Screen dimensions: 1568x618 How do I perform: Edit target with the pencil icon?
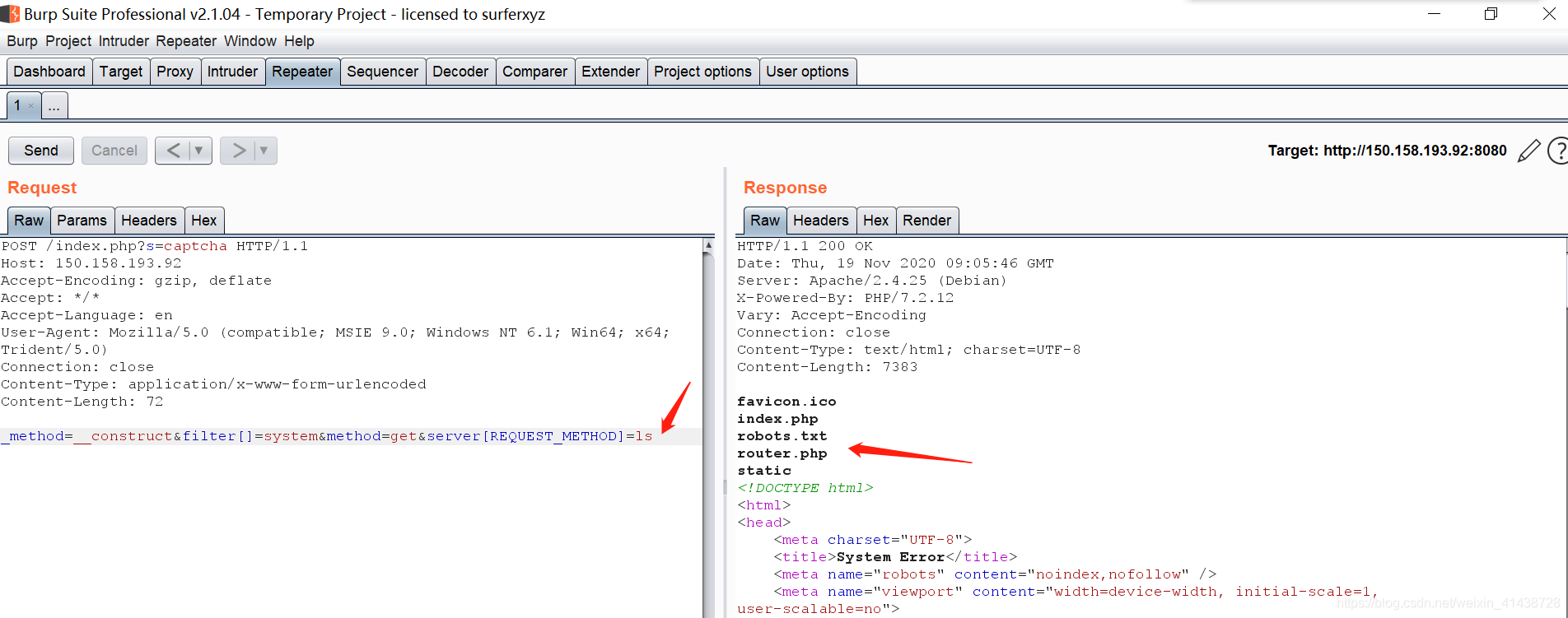pyautogui.click(x=1528, y=151)
